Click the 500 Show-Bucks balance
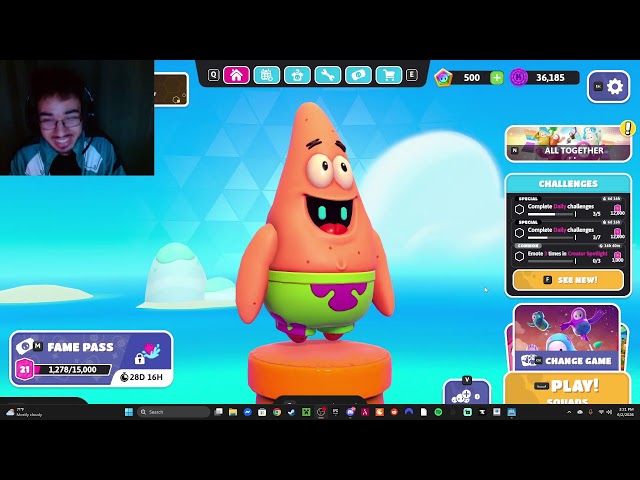 pyautogui.click(x=471, y=78)
